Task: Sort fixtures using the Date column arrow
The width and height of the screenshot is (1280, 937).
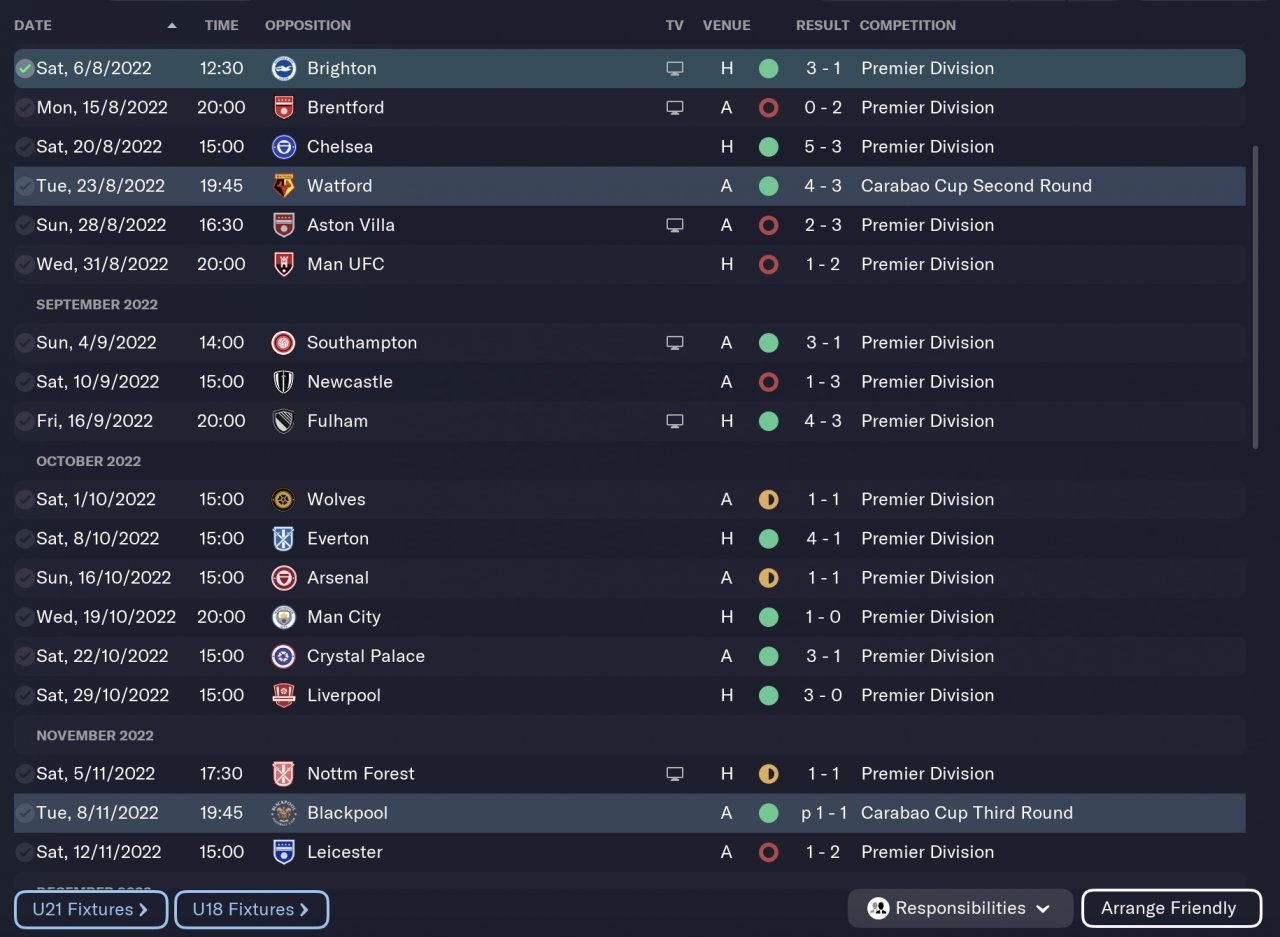Action: pyautogui.click(x=172, y=25)
